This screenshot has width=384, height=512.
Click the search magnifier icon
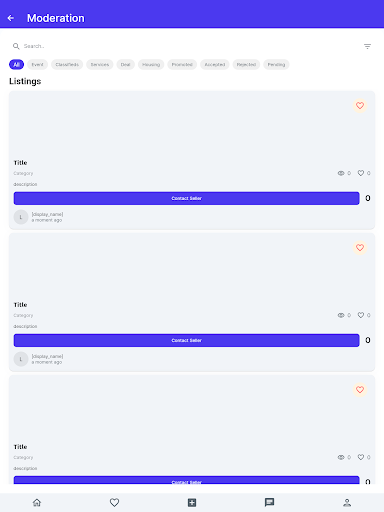click(x=16, y=46)
